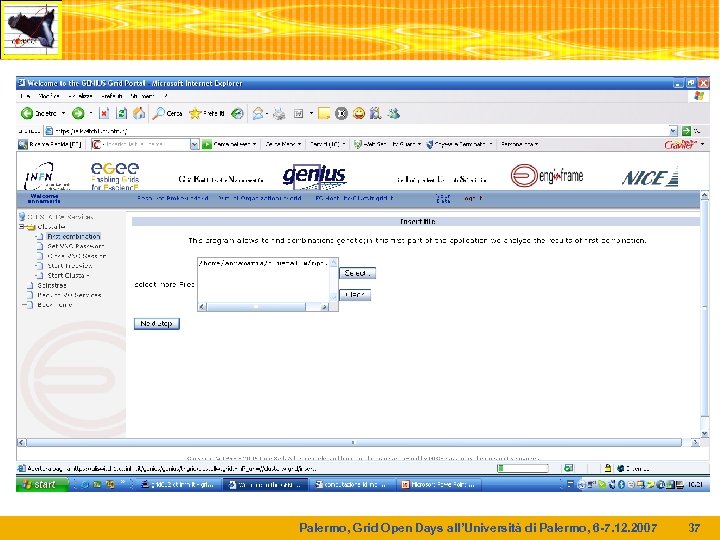Image resolution: width=720 pixels, height=540 pixels.
Task: Click the green play search icon in Crawler toolbar
Action: [207, 144]
